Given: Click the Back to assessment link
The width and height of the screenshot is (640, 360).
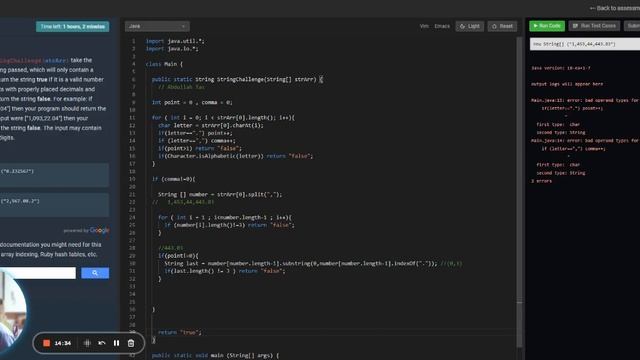Looking at the screenshot, I should click(x=615, y=8).
